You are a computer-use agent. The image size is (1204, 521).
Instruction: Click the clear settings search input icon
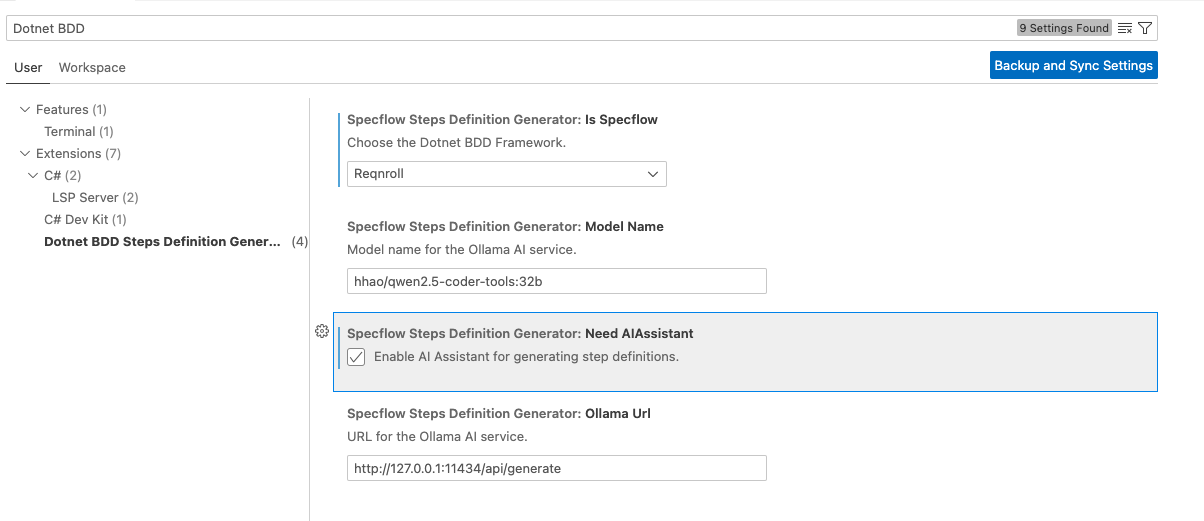[1125, 28]
